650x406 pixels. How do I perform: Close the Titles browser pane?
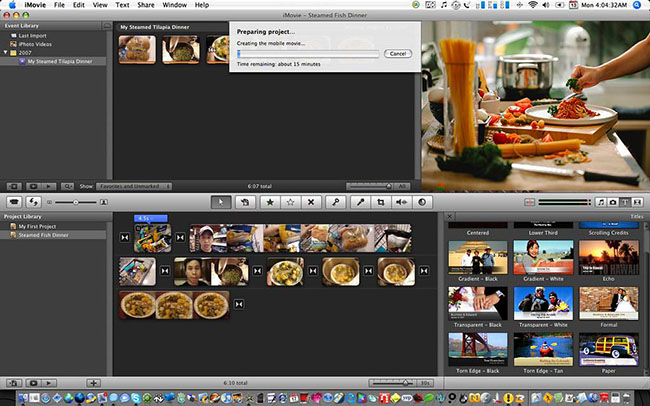coord(449,216)
